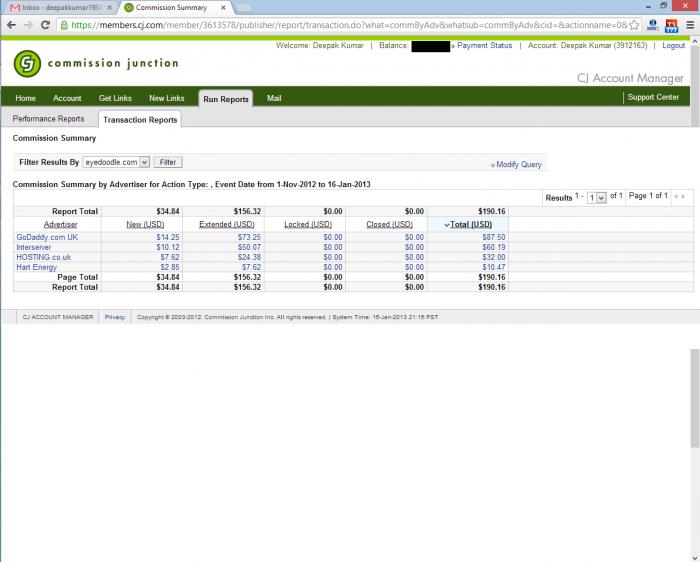The height and width of the screenshot is (562, 700).
Task: Open Hart Energy advertiser link
Action: 37,267
